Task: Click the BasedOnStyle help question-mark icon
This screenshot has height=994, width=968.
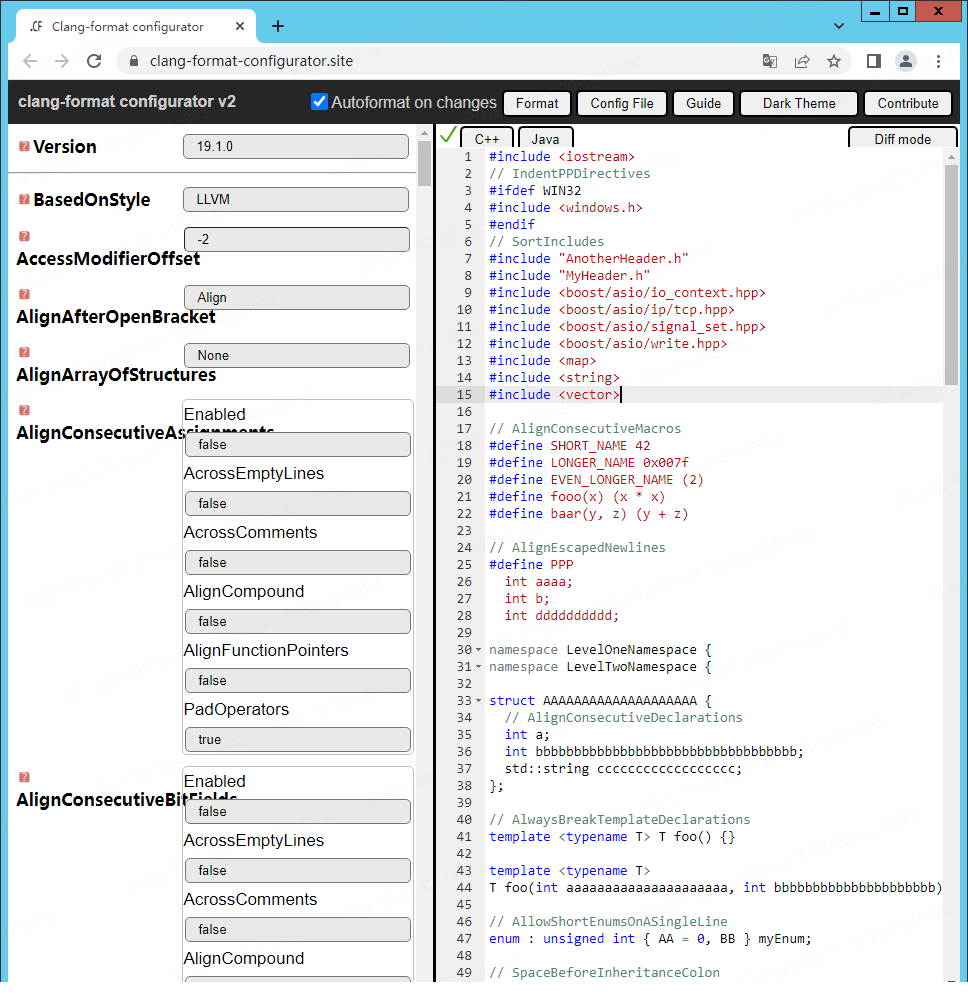Action: (x=24, y=199)
